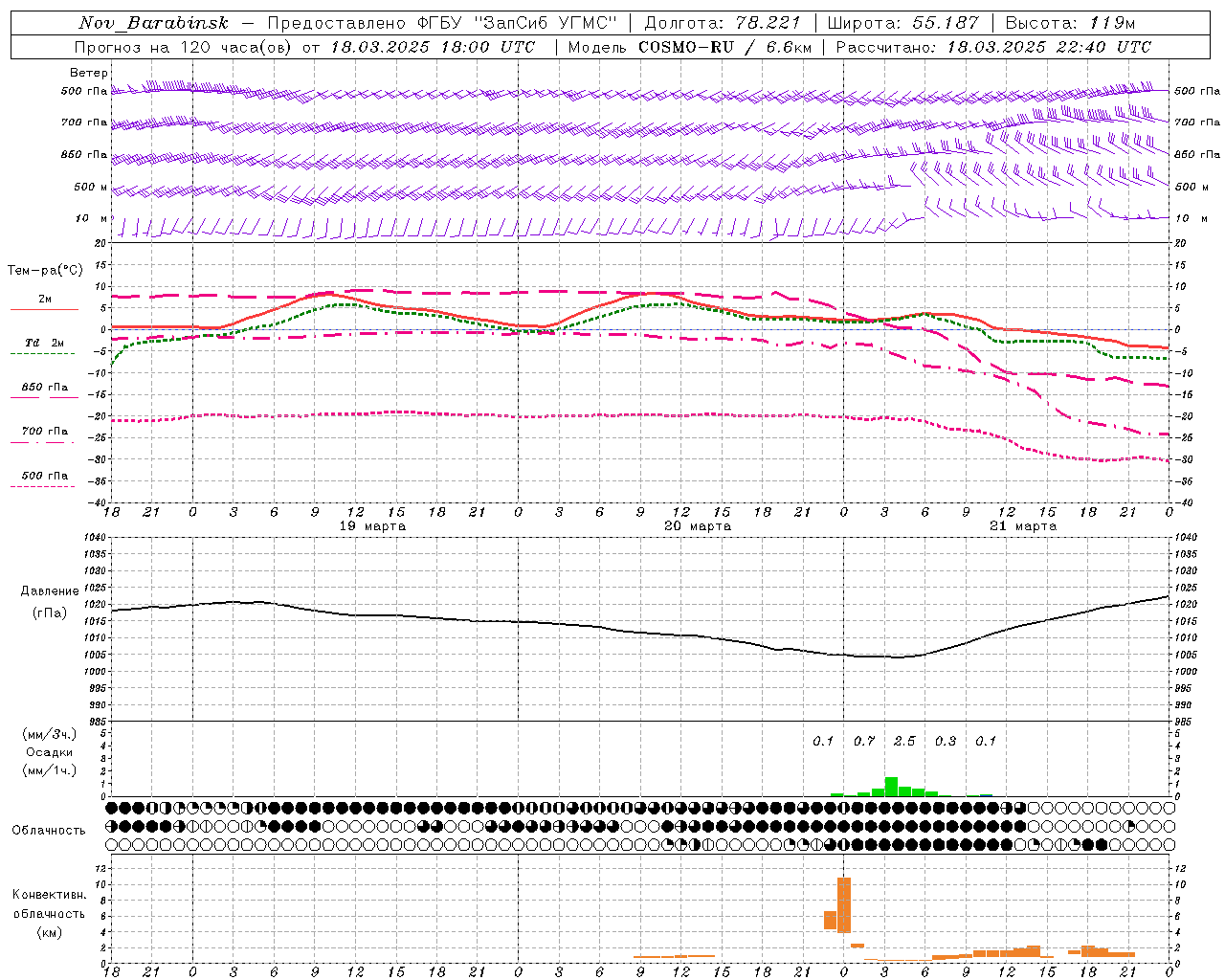Screen dimensions: 1225x980
Task: Select the 'Модель COSMO-RU / 6.6км' text
Action: click(690, 47)
